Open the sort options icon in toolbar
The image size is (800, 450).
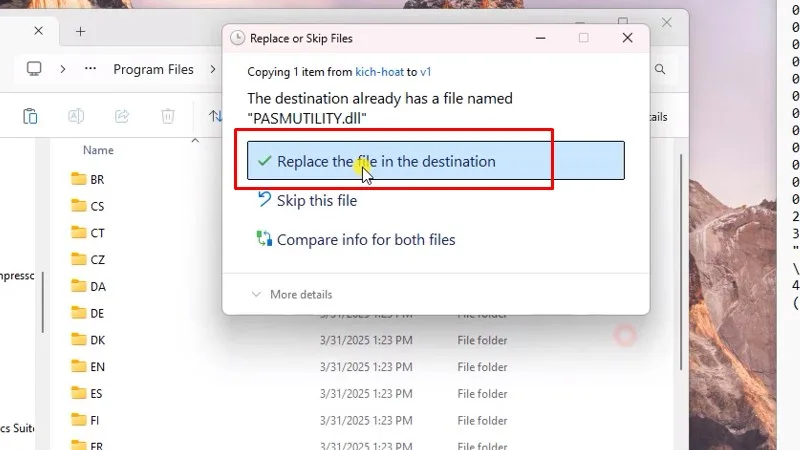(x=215, y=116)
